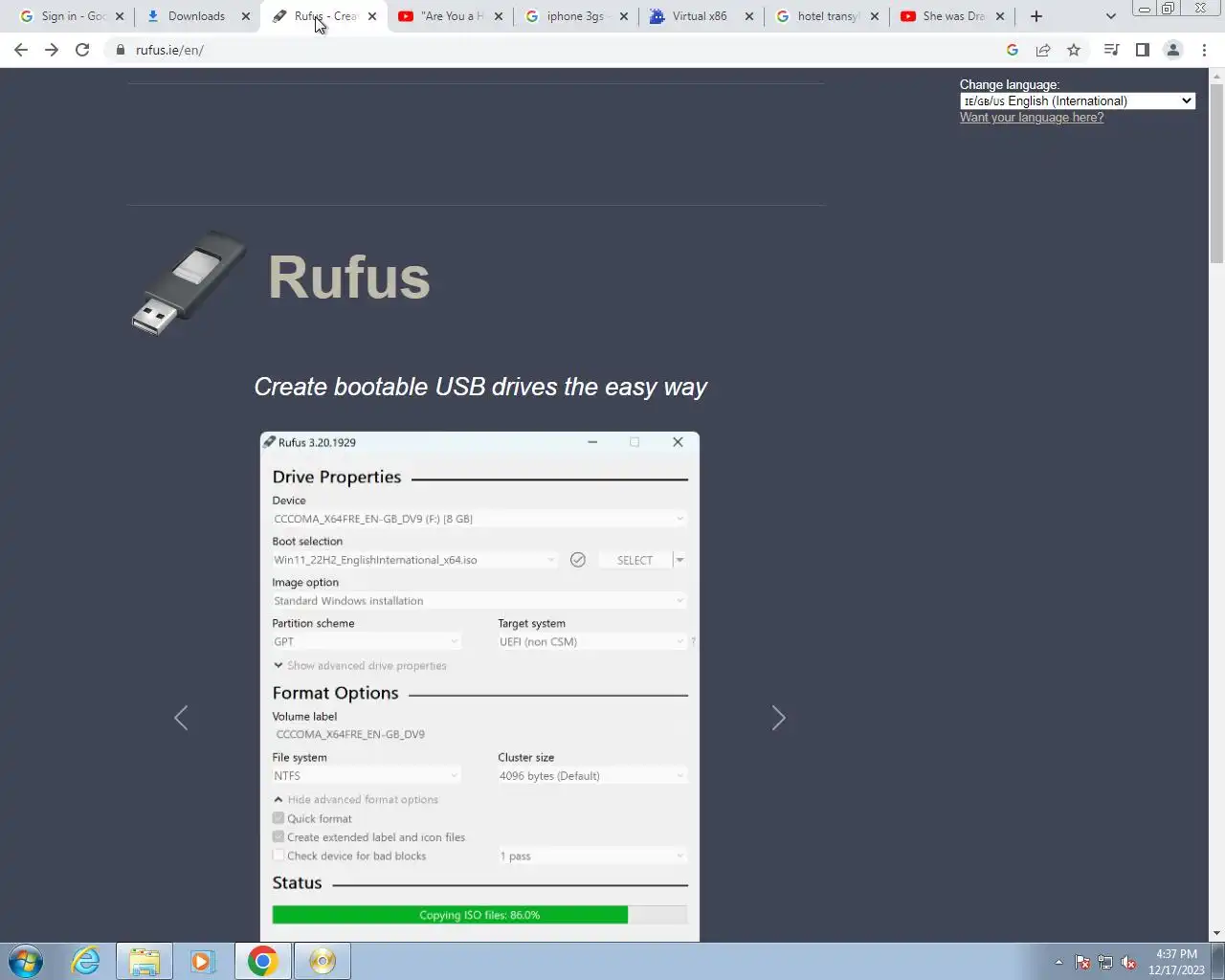Open the bad blocks pass count dropdown
Image resolution: width=1225 pixels, height=980 pixels.
coord(592,856)
